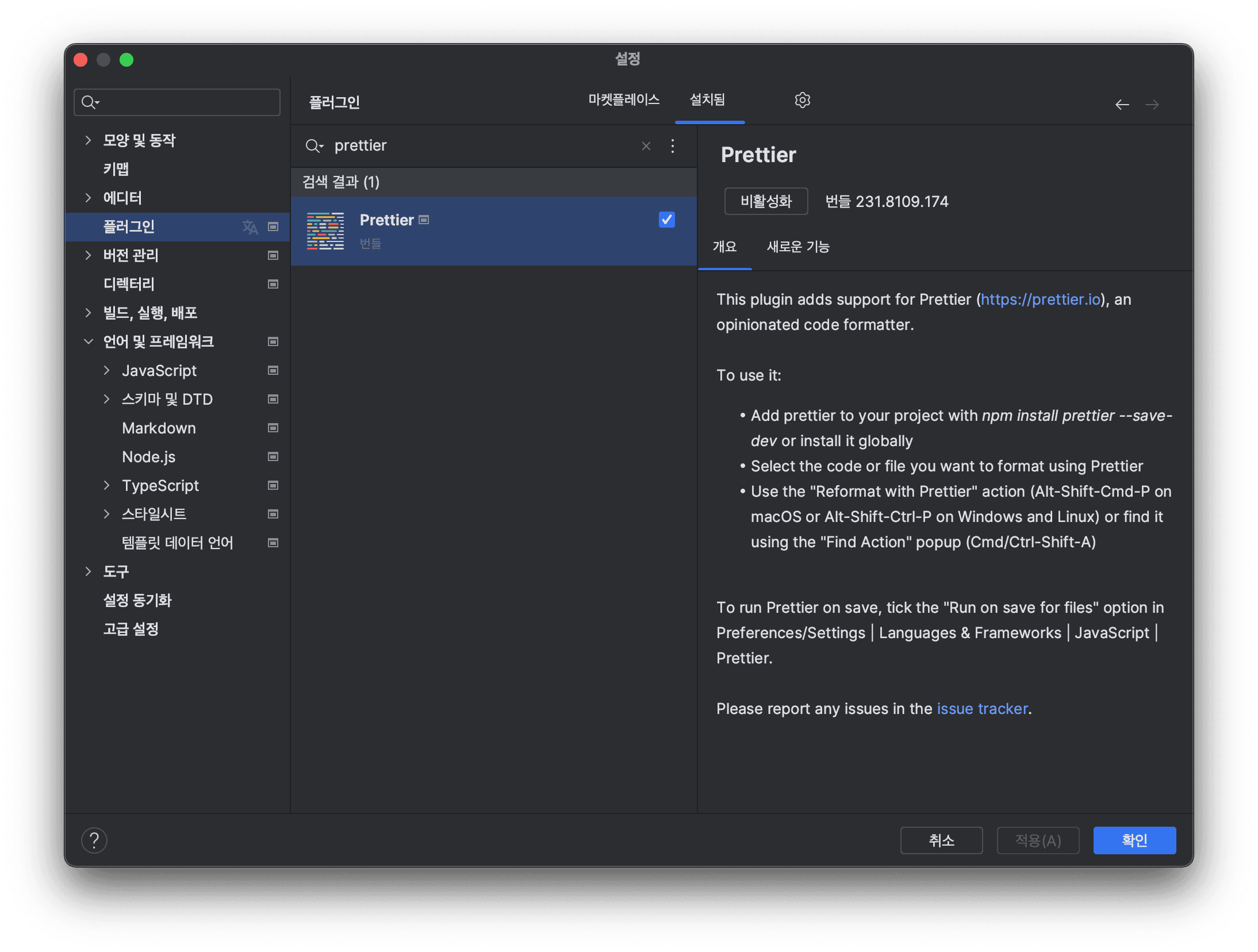Click the 비활성화 button

tap(766, 201)
